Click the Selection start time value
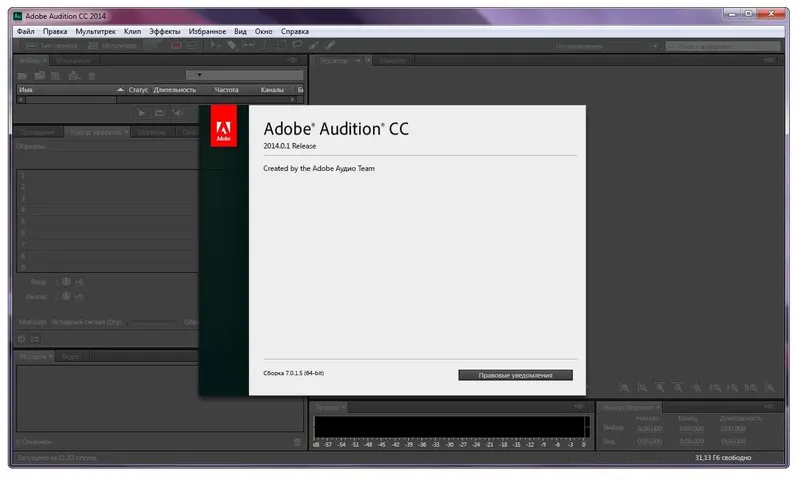The width and height of the screenshot is (800, 480). pyautogui.click(x=649, y=428)
